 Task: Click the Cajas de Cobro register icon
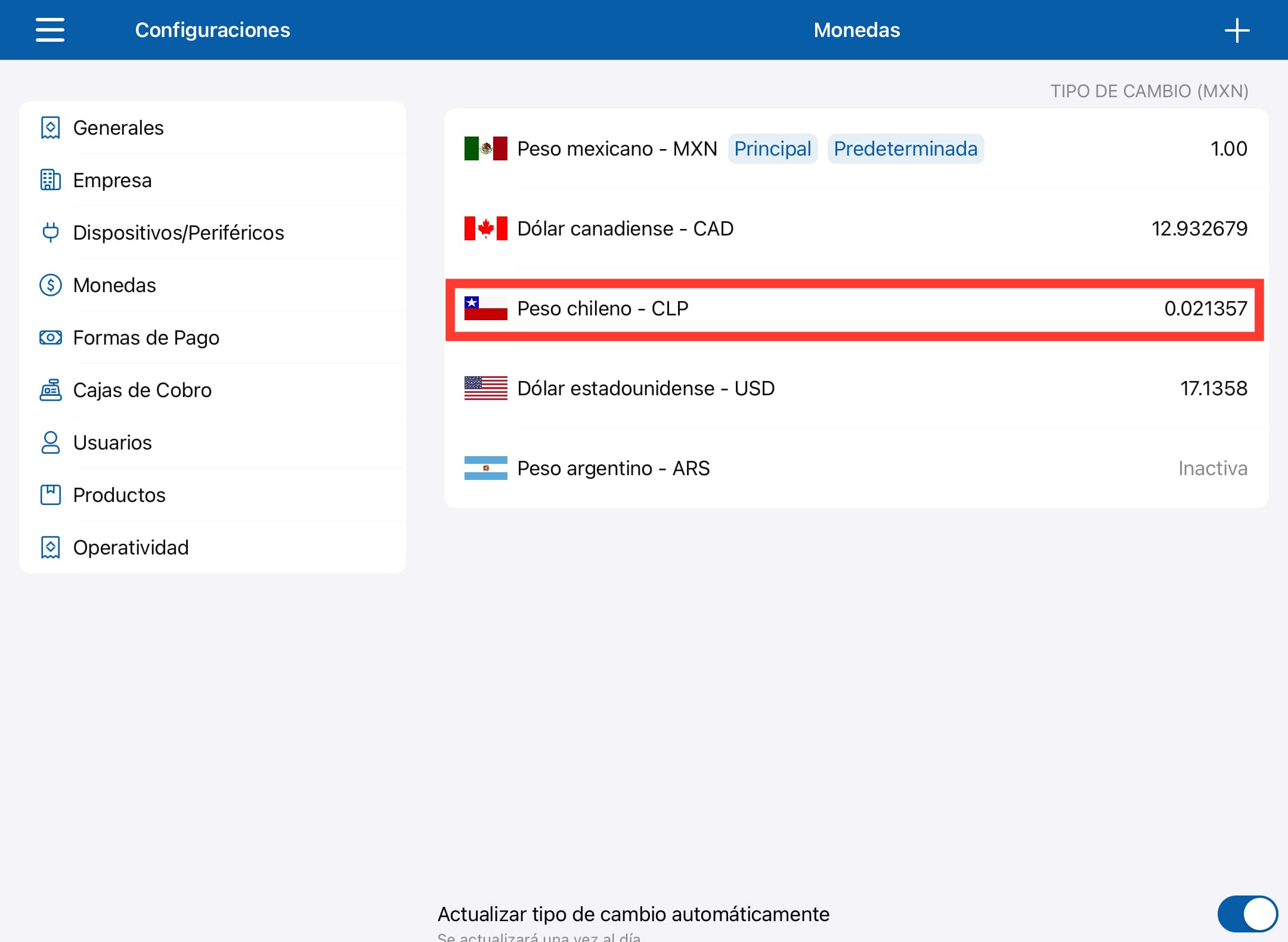pos(51,390)
